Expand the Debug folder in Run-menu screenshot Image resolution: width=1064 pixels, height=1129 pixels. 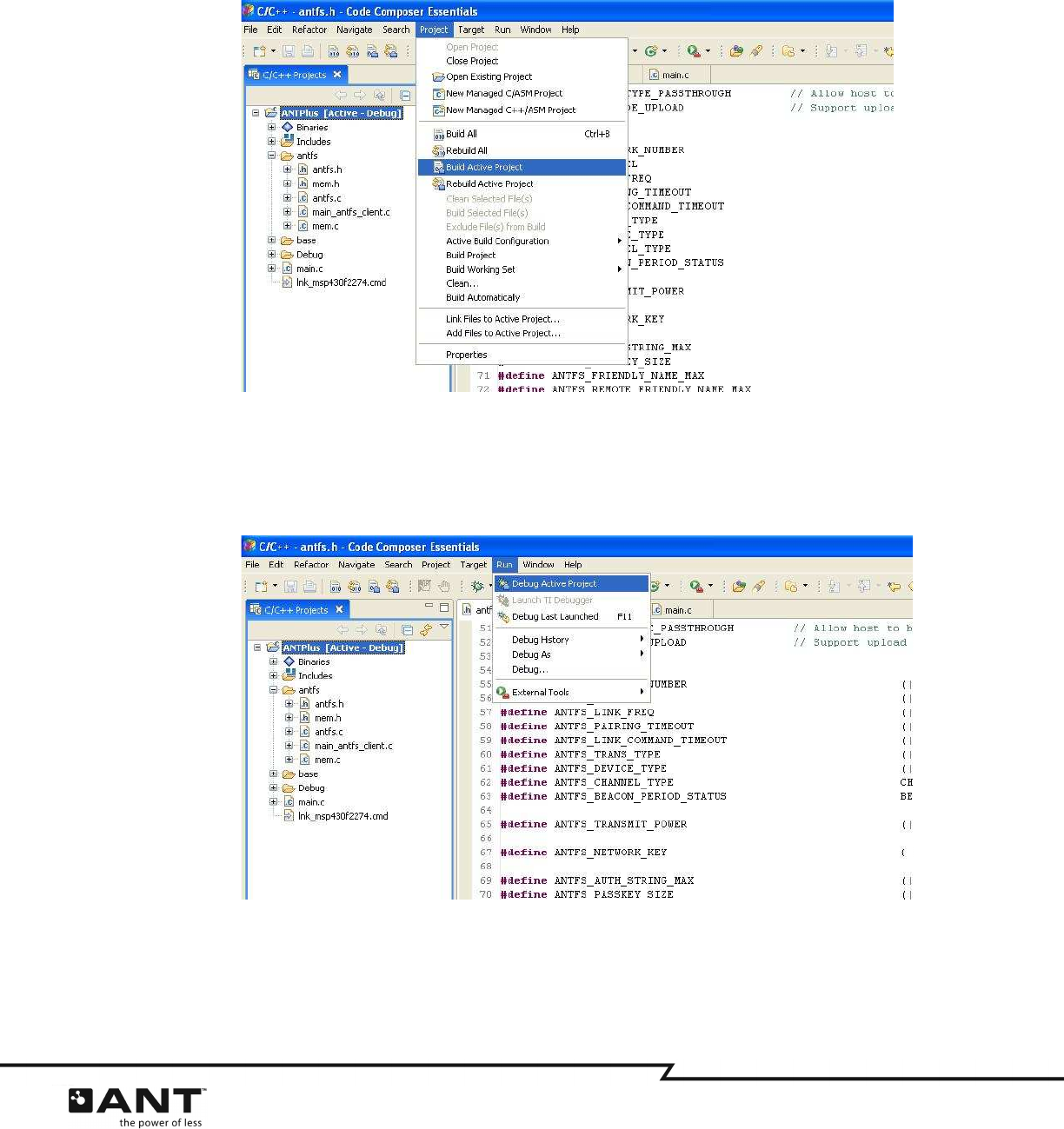pos(274,788)
